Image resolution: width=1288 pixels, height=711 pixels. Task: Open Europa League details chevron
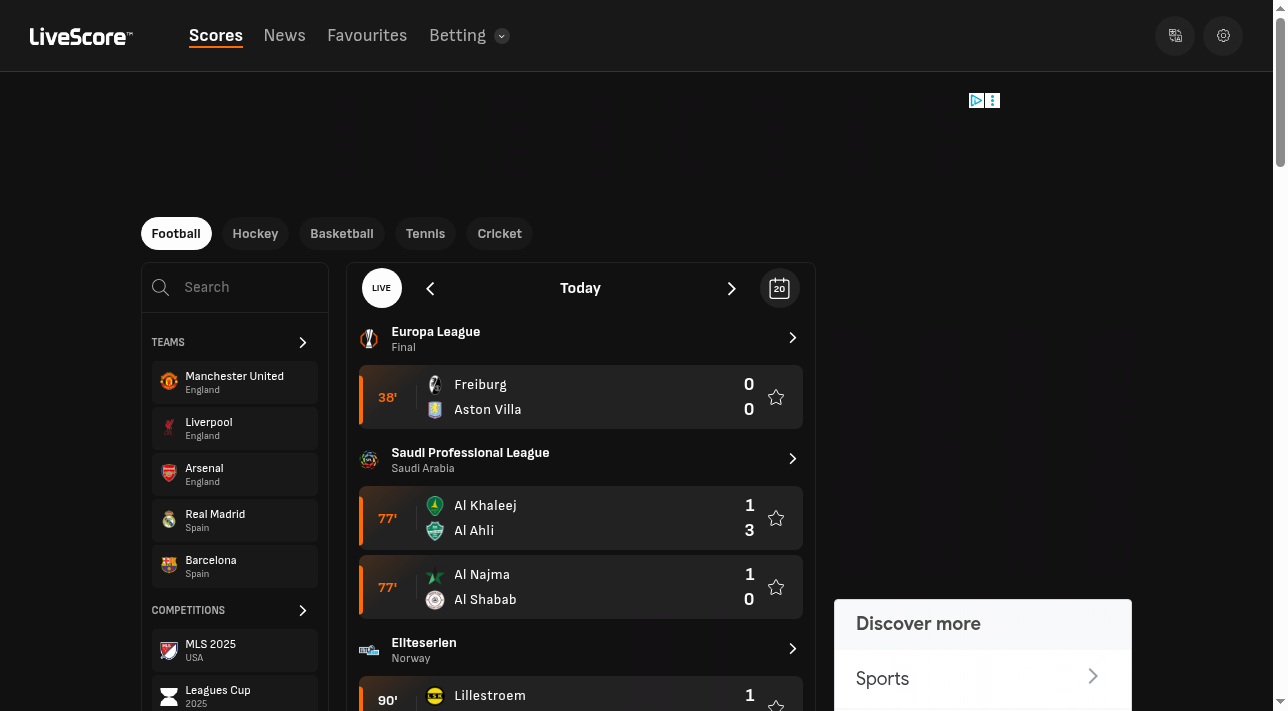(792, 338)
